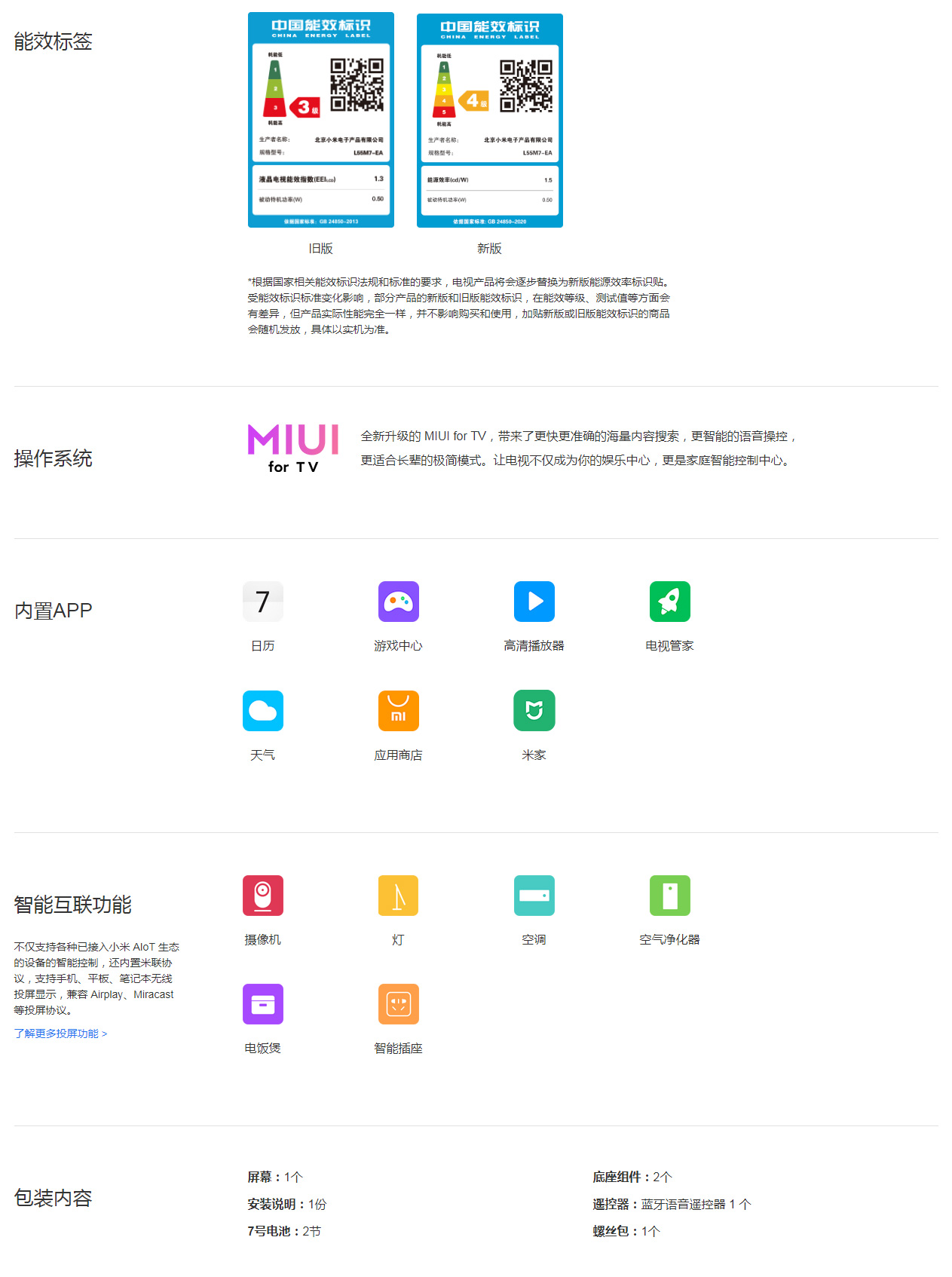This screenshot has height=1277, width=952.
Task: Click the Lamp (灯) device icon
Action: point(398,896)
